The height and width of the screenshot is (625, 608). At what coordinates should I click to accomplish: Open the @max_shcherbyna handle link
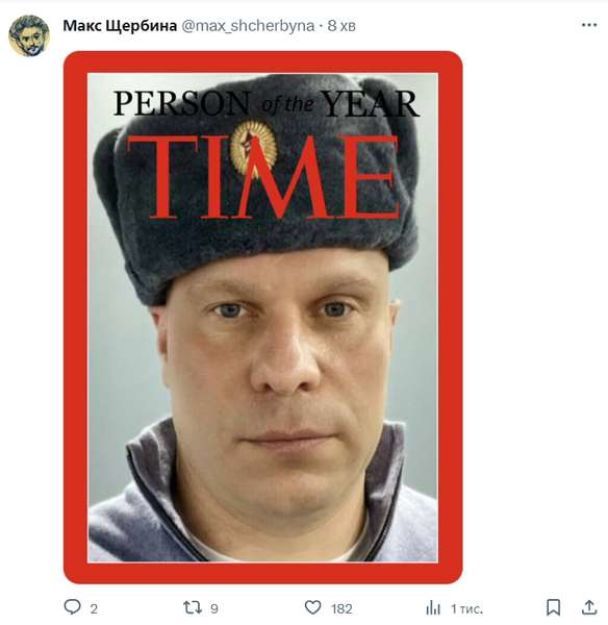point(248,26)
